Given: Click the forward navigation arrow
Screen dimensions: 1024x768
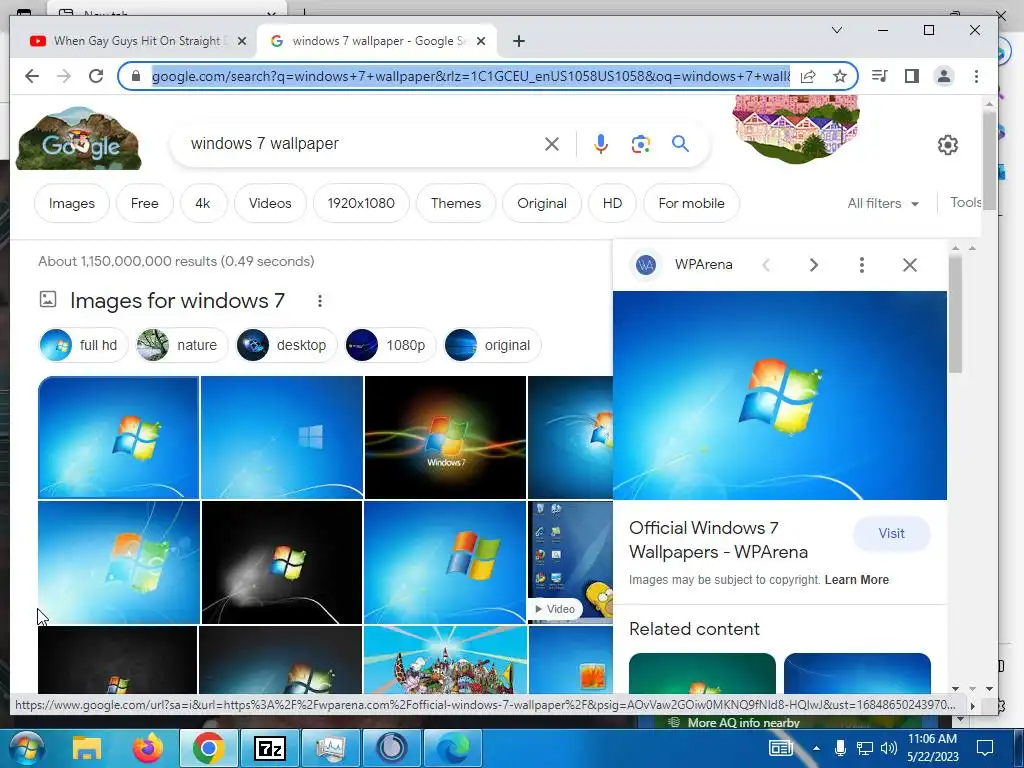Looking at the screenshot, I should click(x=64, y=76).
